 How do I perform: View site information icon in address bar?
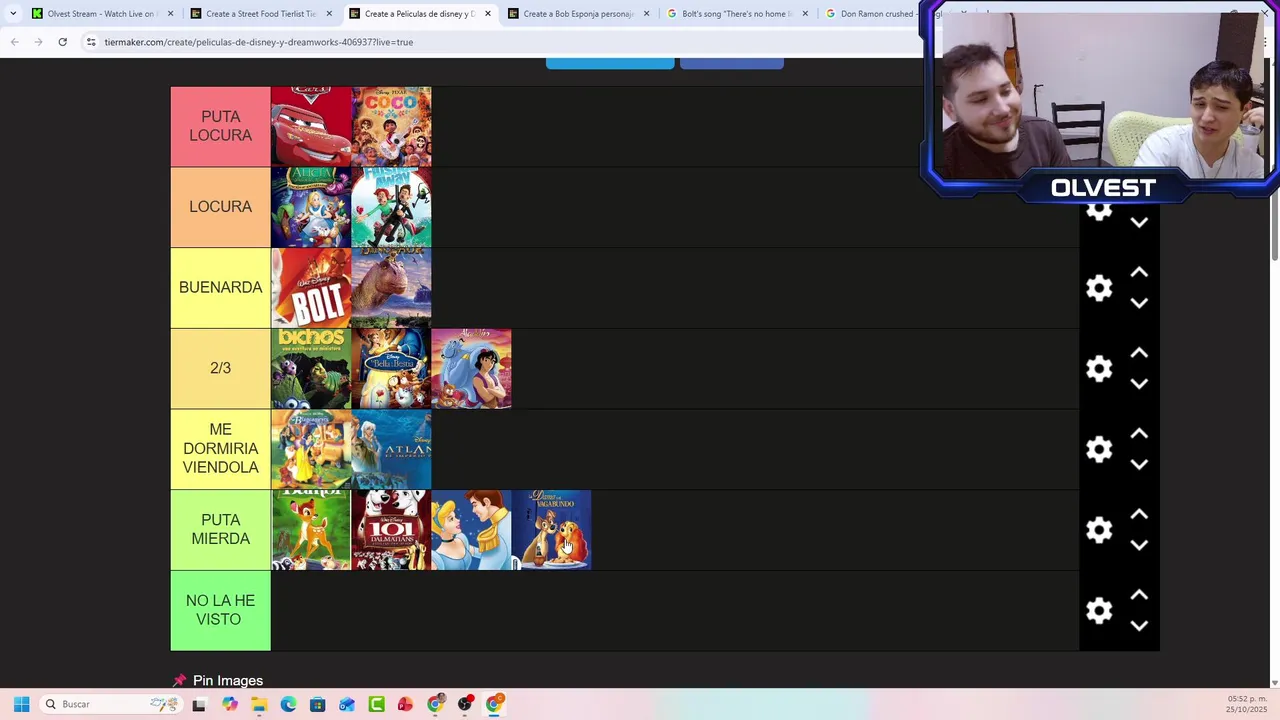pyautogui.click(x=91, y=42)
